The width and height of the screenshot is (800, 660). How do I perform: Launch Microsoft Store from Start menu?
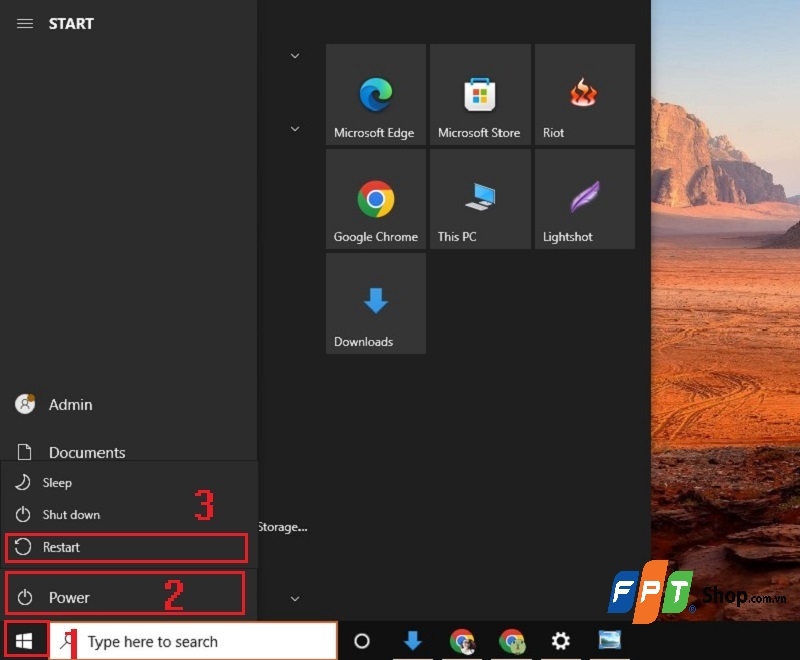click(480, 95)
